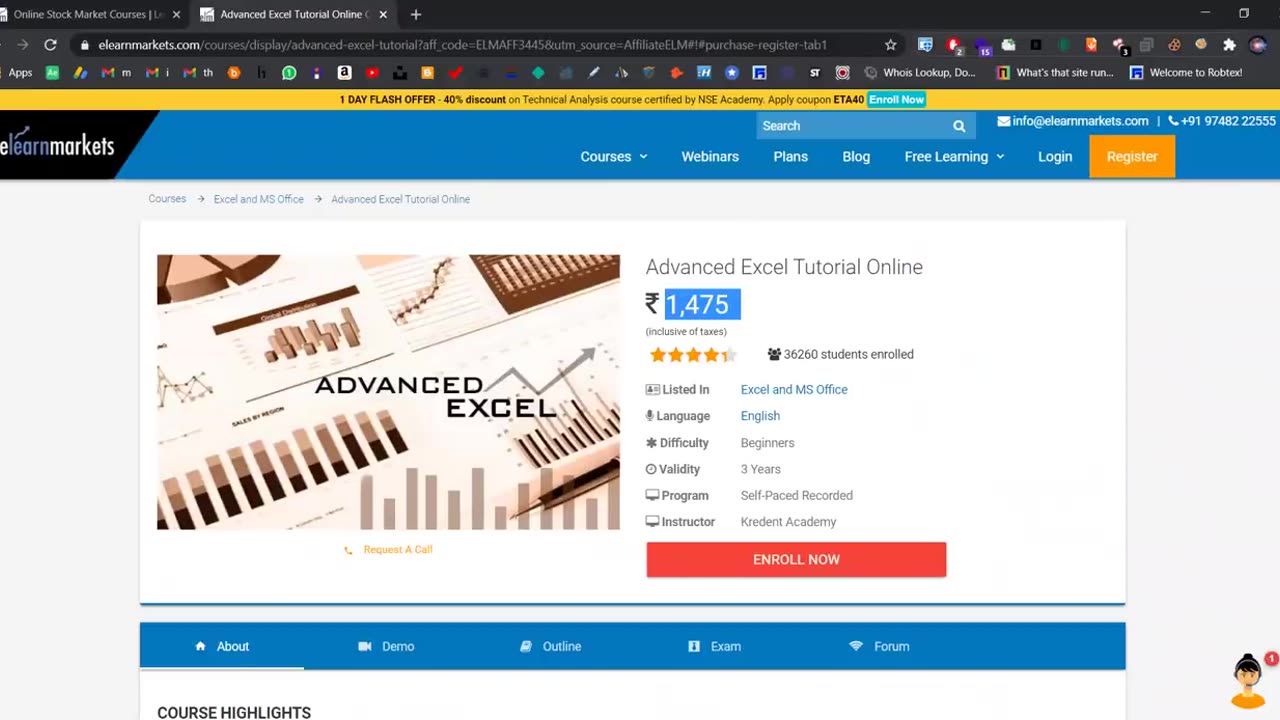Open the Chrome profile avatar
The image size is (1280, 720).
click(x=1258, y=45)
